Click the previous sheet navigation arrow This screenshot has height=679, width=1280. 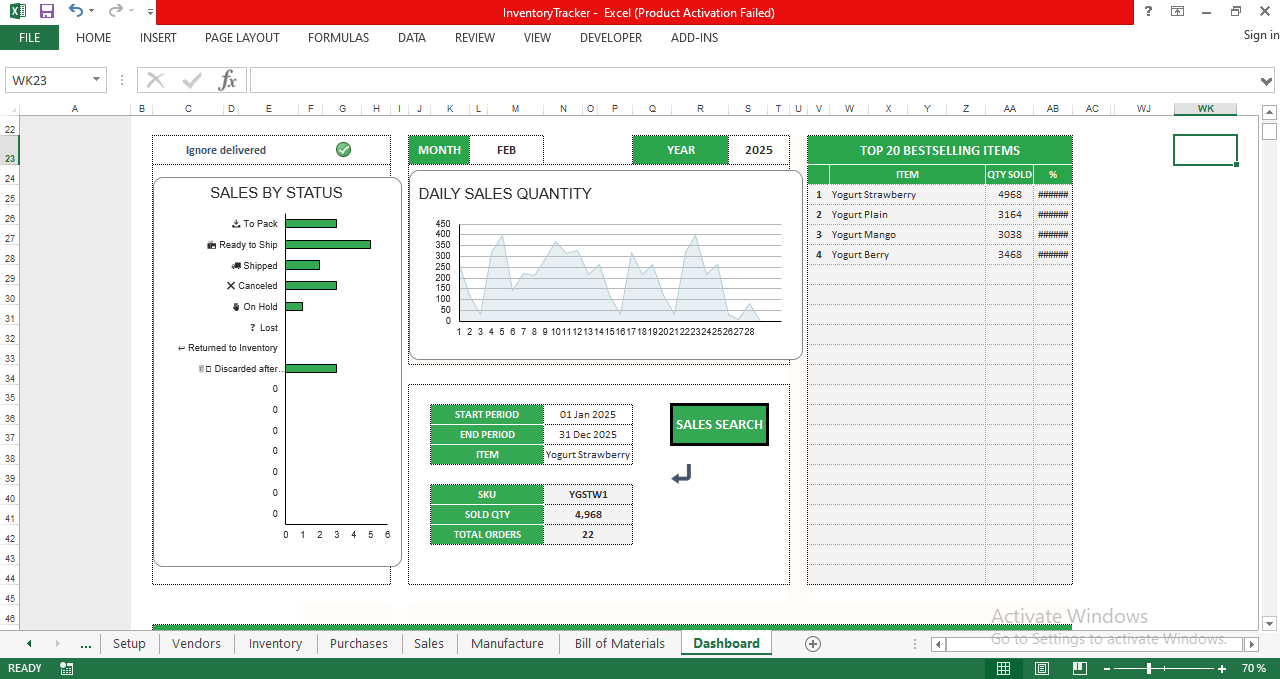point(29,644)
